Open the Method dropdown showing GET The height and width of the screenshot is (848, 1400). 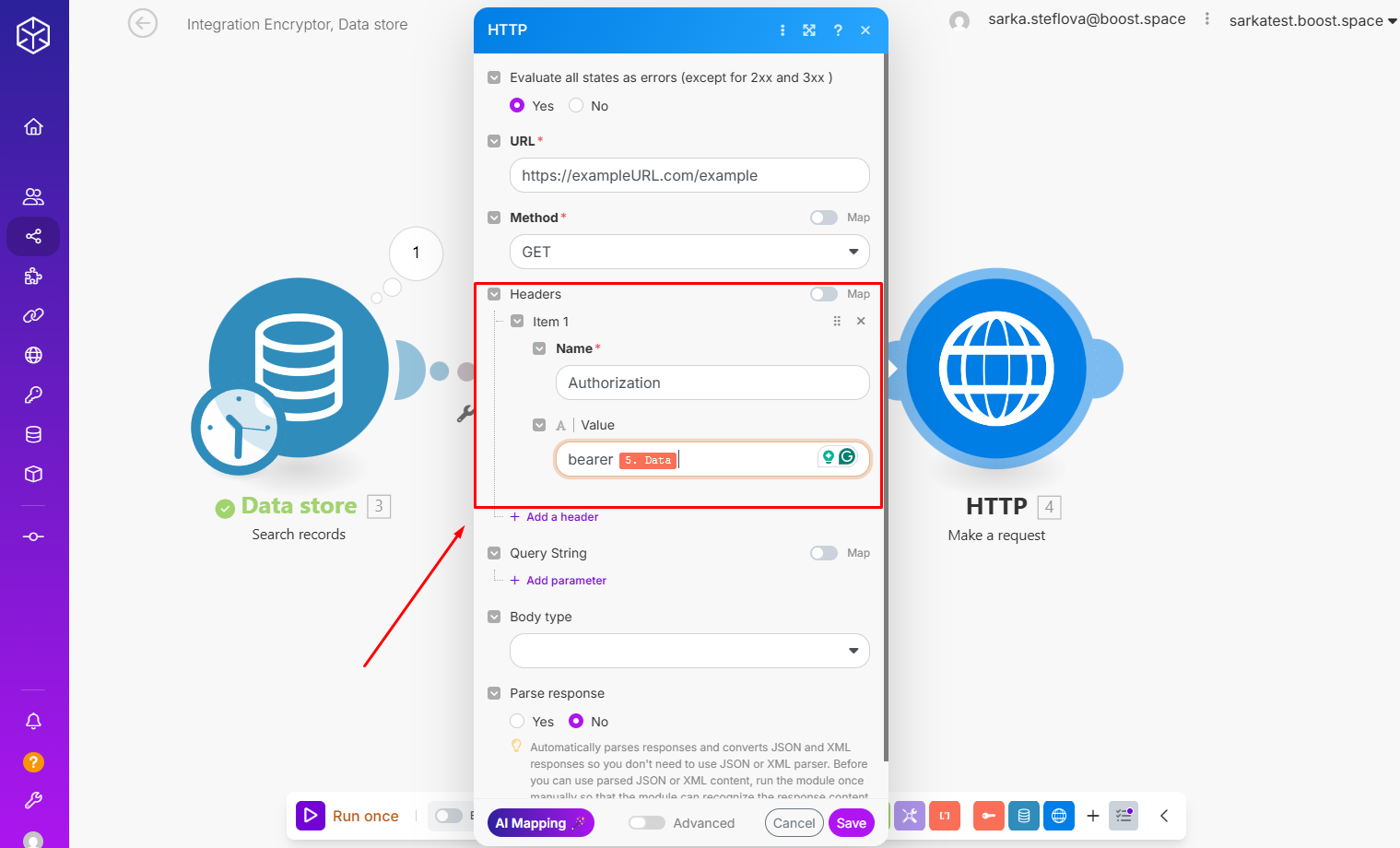coord(689,253)
